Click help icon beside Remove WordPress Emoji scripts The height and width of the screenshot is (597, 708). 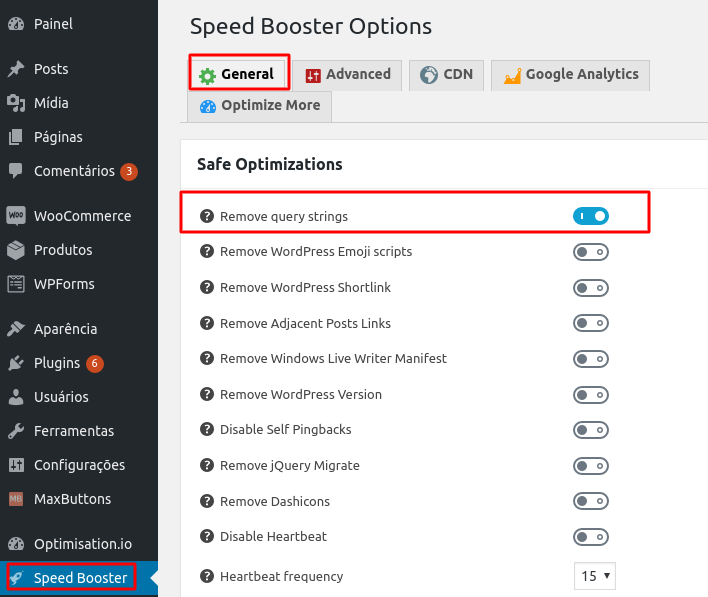[x=207, y=251]
